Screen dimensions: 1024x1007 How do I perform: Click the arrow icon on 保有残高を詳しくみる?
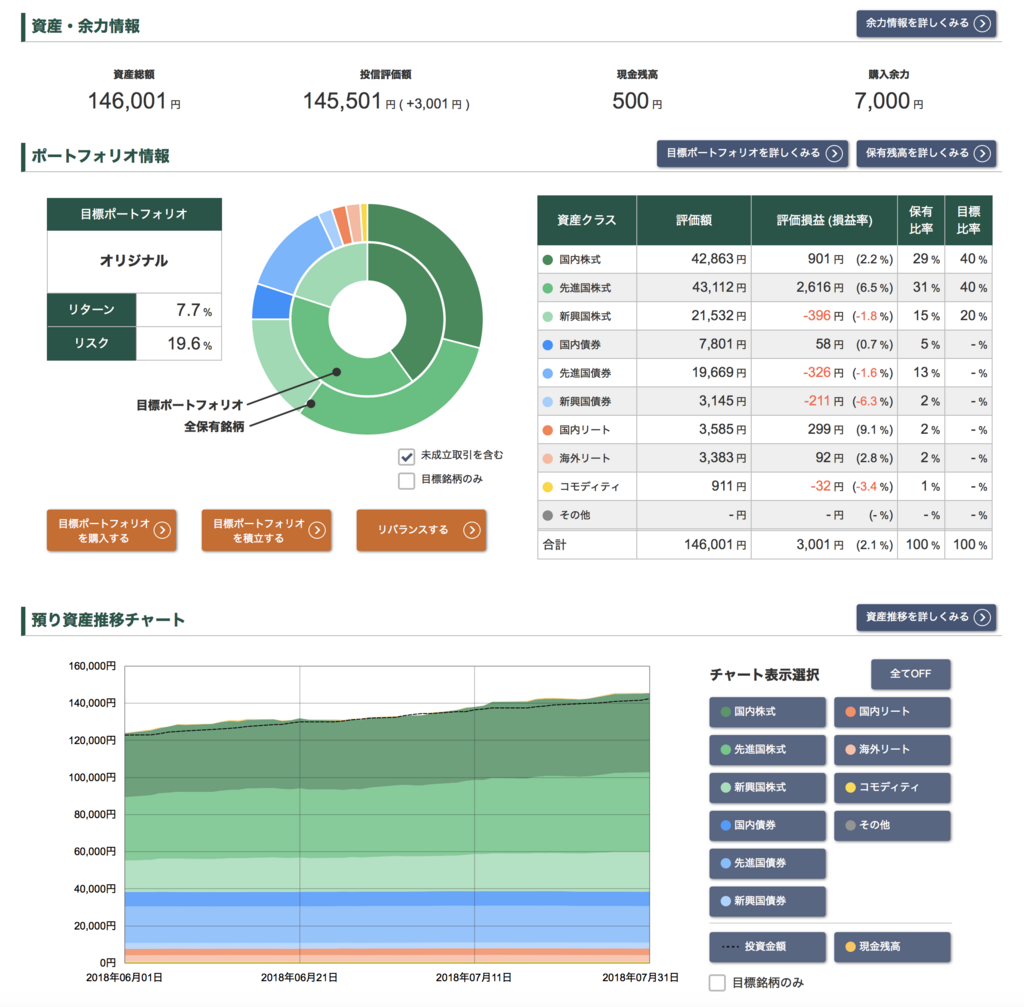[982, 153]
